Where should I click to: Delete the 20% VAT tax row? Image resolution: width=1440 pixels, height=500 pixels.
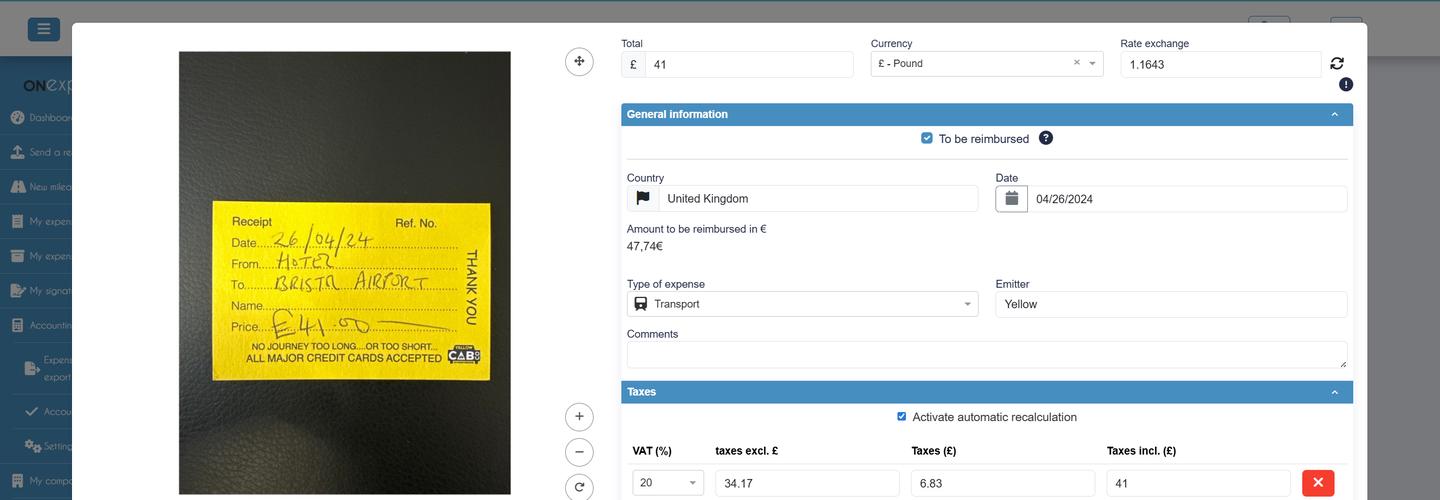(1317, 483)
